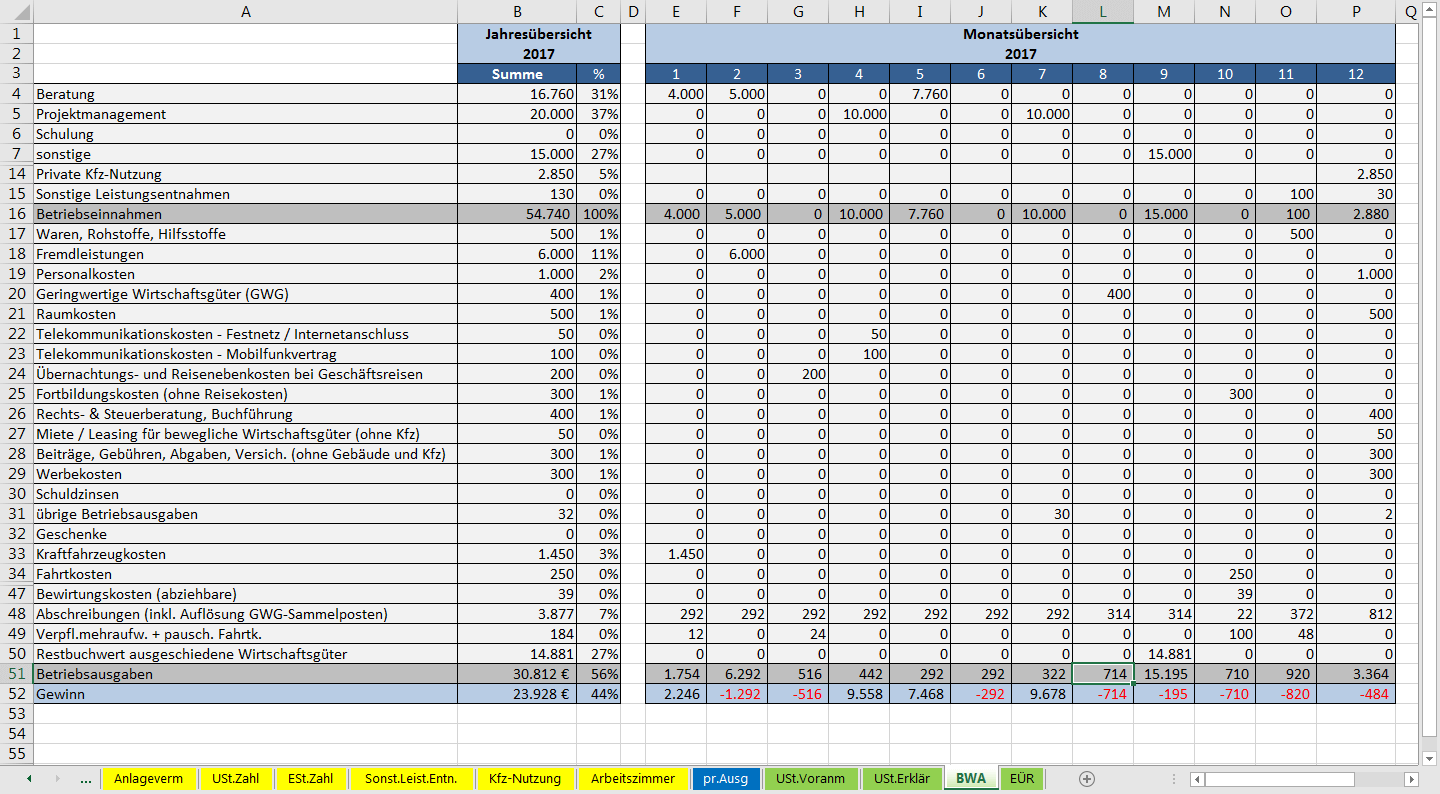Image resolution: width=1440 pixels, height=794 pixels.
Task: Select column B header
Action: (517, 12)
